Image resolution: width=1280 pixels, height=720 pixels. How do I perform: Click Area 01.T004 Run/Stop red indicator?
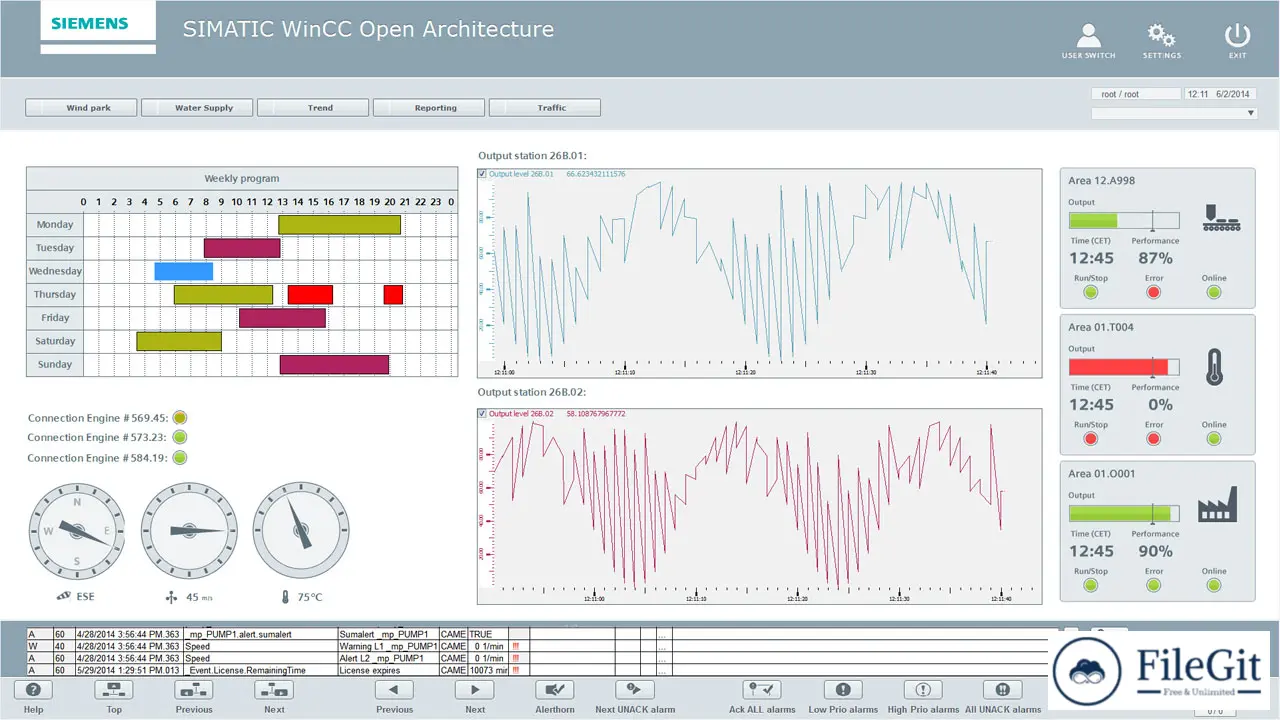click(x=1090, y=438)
